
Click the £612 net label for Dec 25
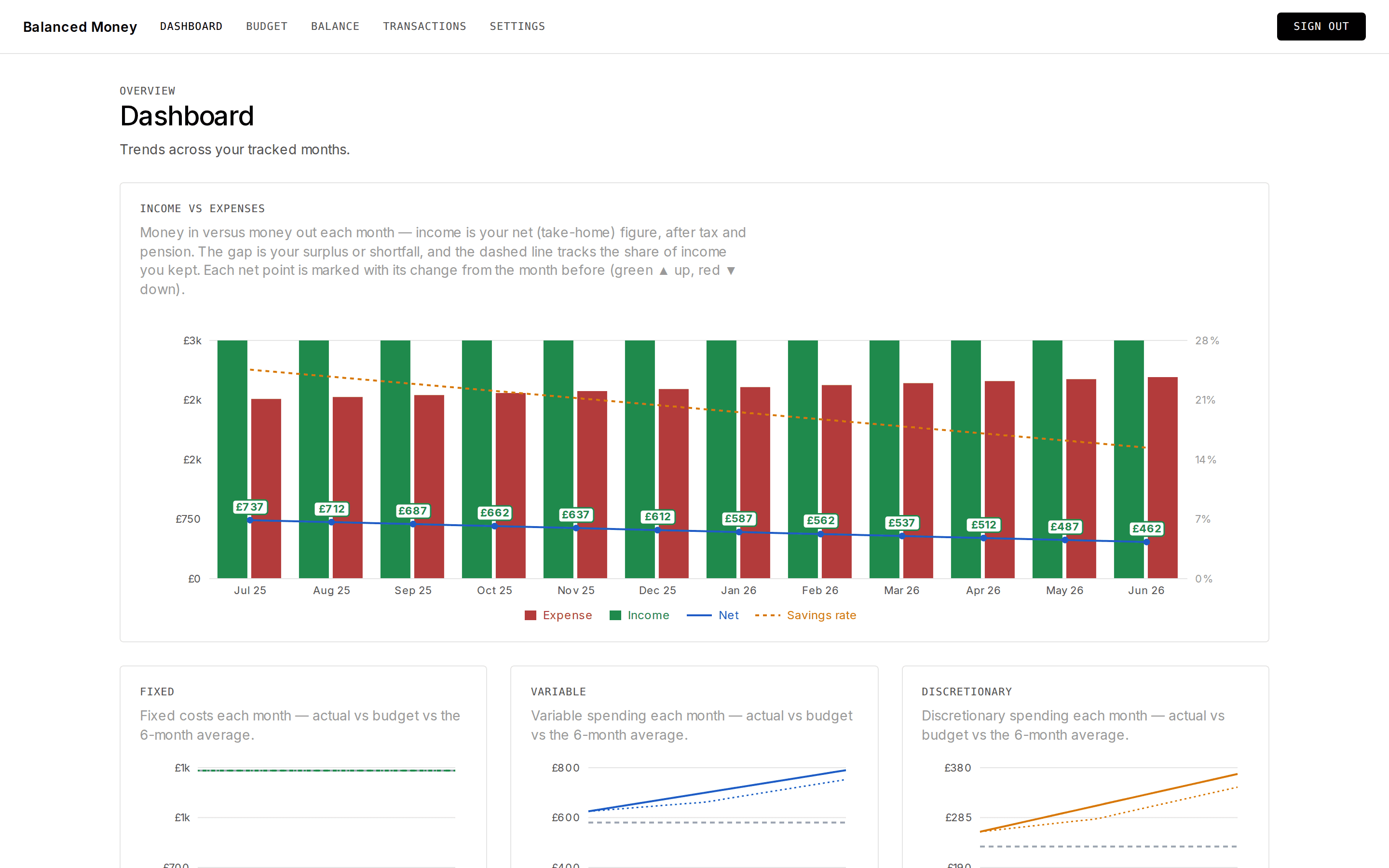(x=658, y=516)
